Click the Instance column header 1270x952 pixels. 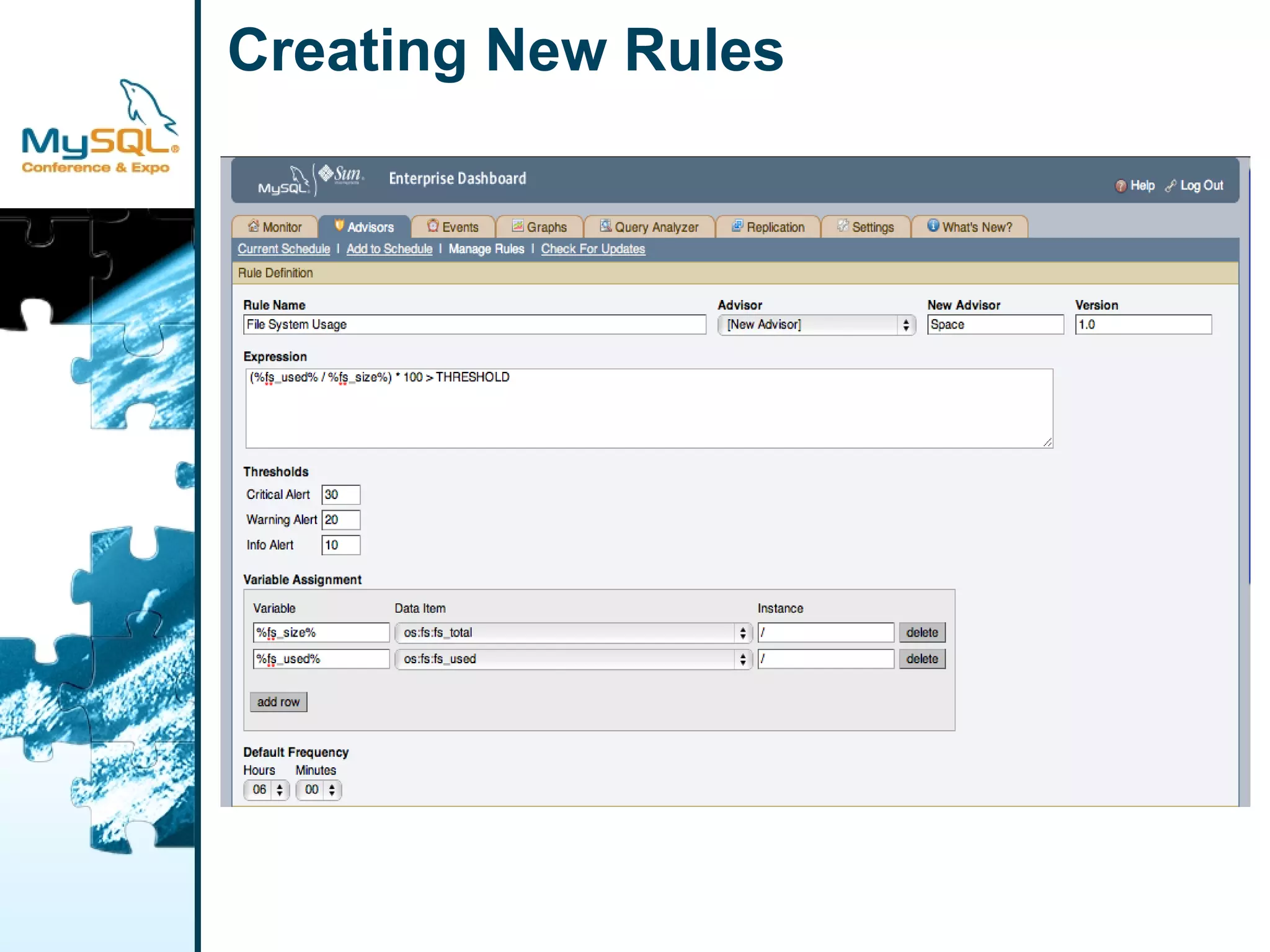tap(780, 609)
